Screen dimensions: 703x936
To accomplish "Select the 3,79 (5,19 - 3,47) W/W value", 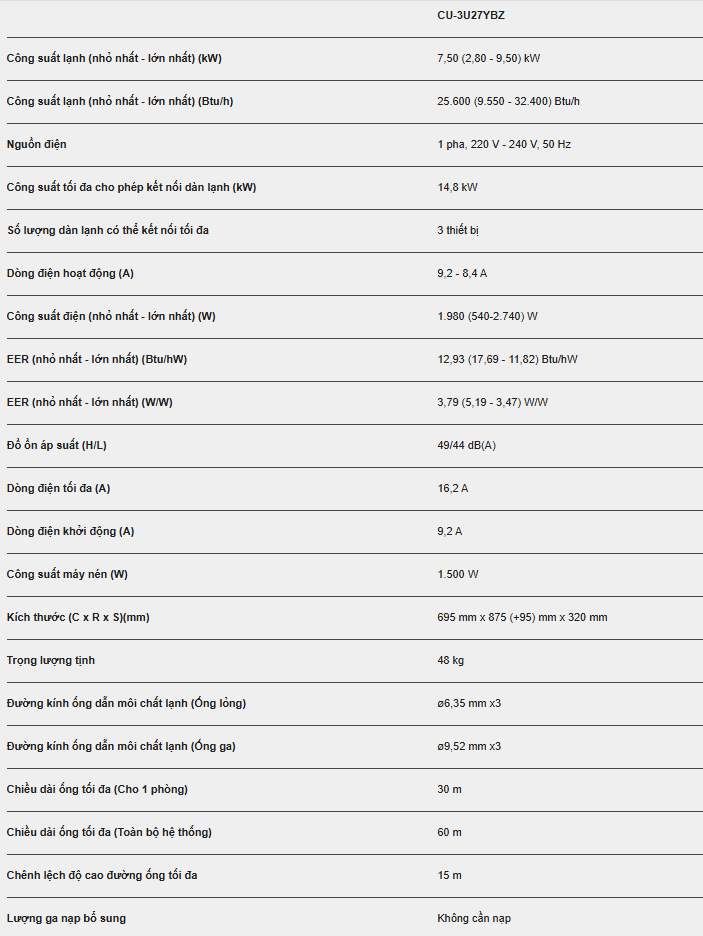I will pos(492,402).
